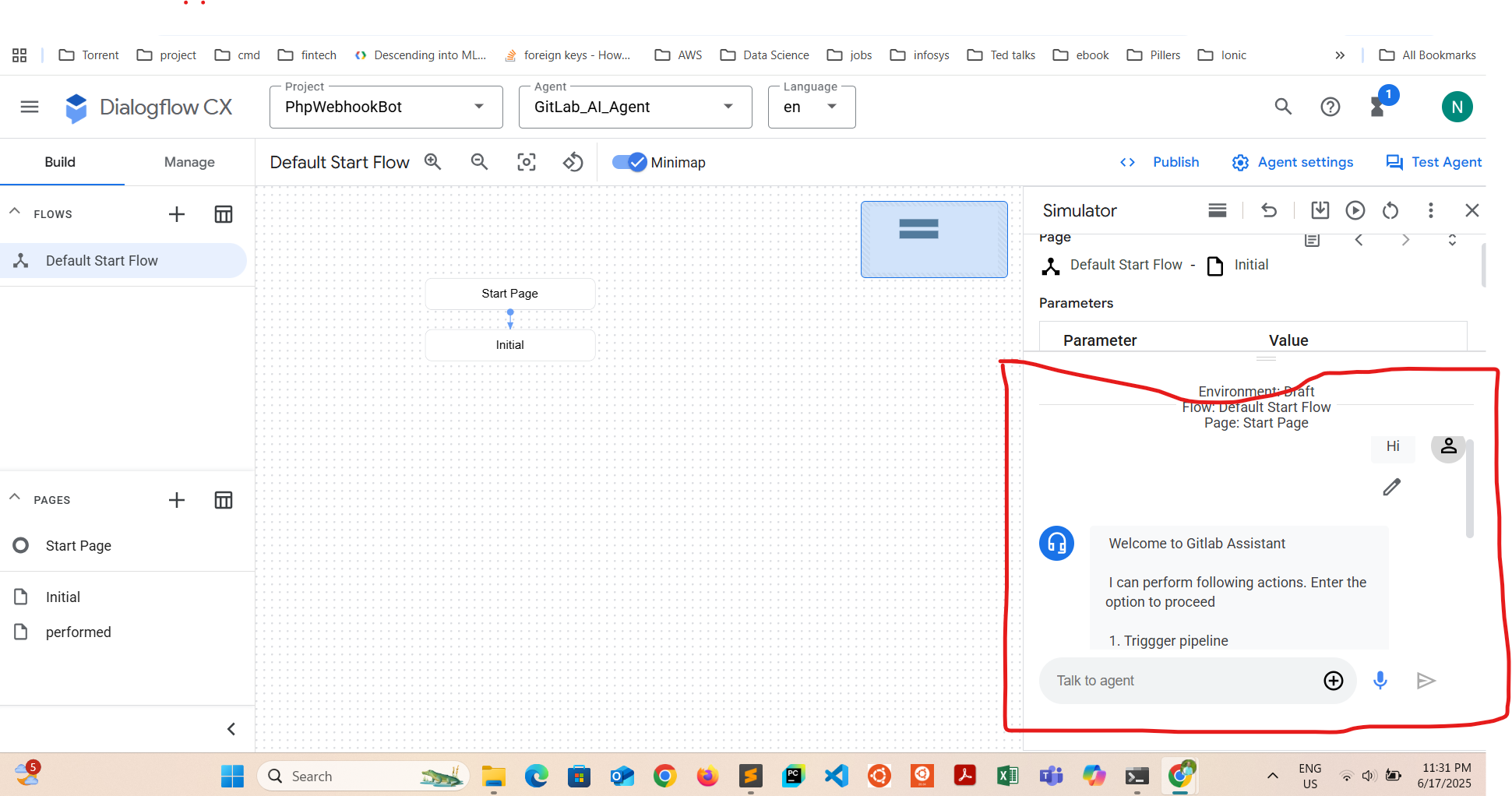Open the help question mark icon
Viewport: 1512px width, 796px height.
pyautogui.click(x=1330, y=107)
